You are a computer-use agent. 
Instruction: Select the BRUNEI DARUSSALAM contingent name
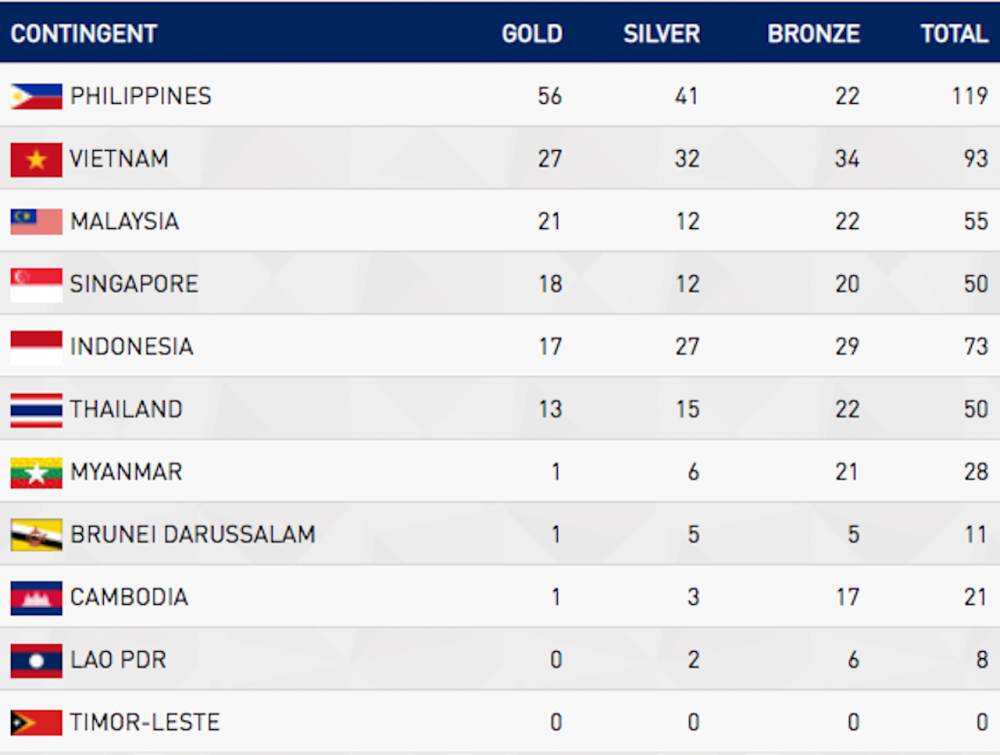[193, 534]
